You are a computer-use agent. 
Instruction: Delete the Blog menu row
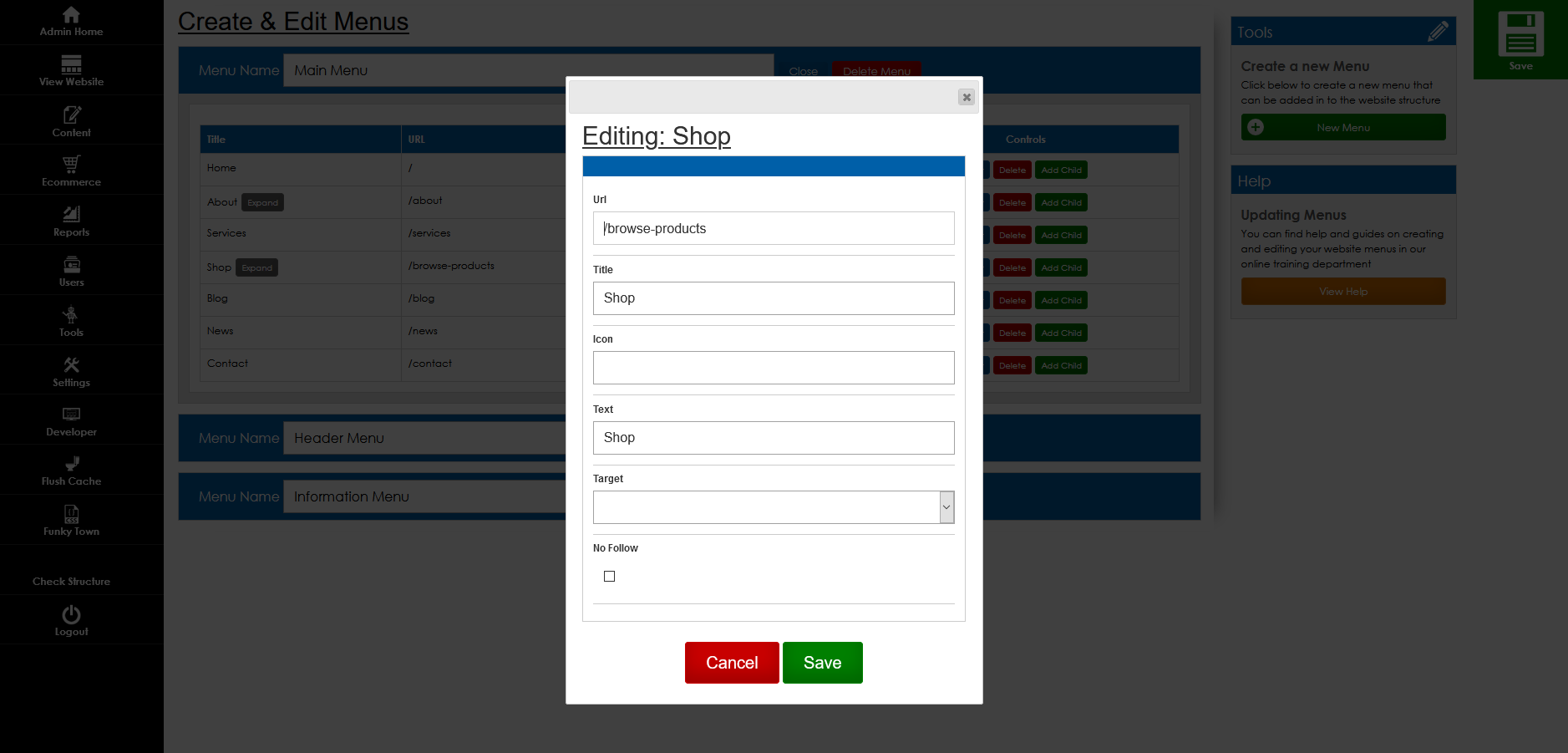(1012, 300)
